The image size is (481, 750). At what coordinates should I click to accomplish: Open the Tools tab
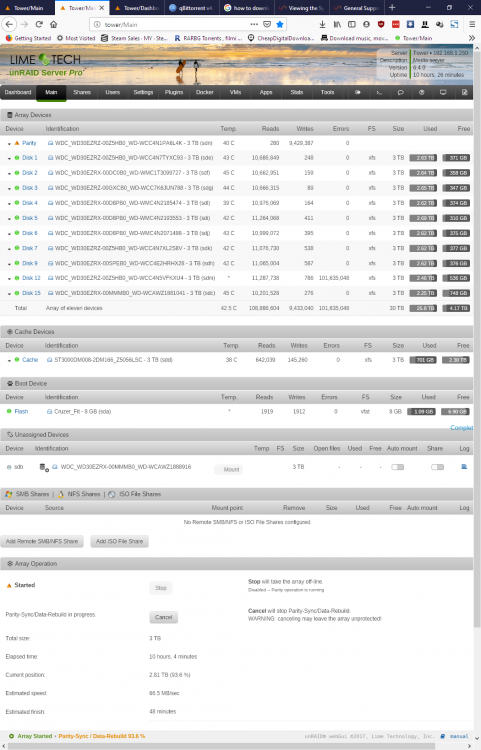pyautogui.click(x=328, y=92)
